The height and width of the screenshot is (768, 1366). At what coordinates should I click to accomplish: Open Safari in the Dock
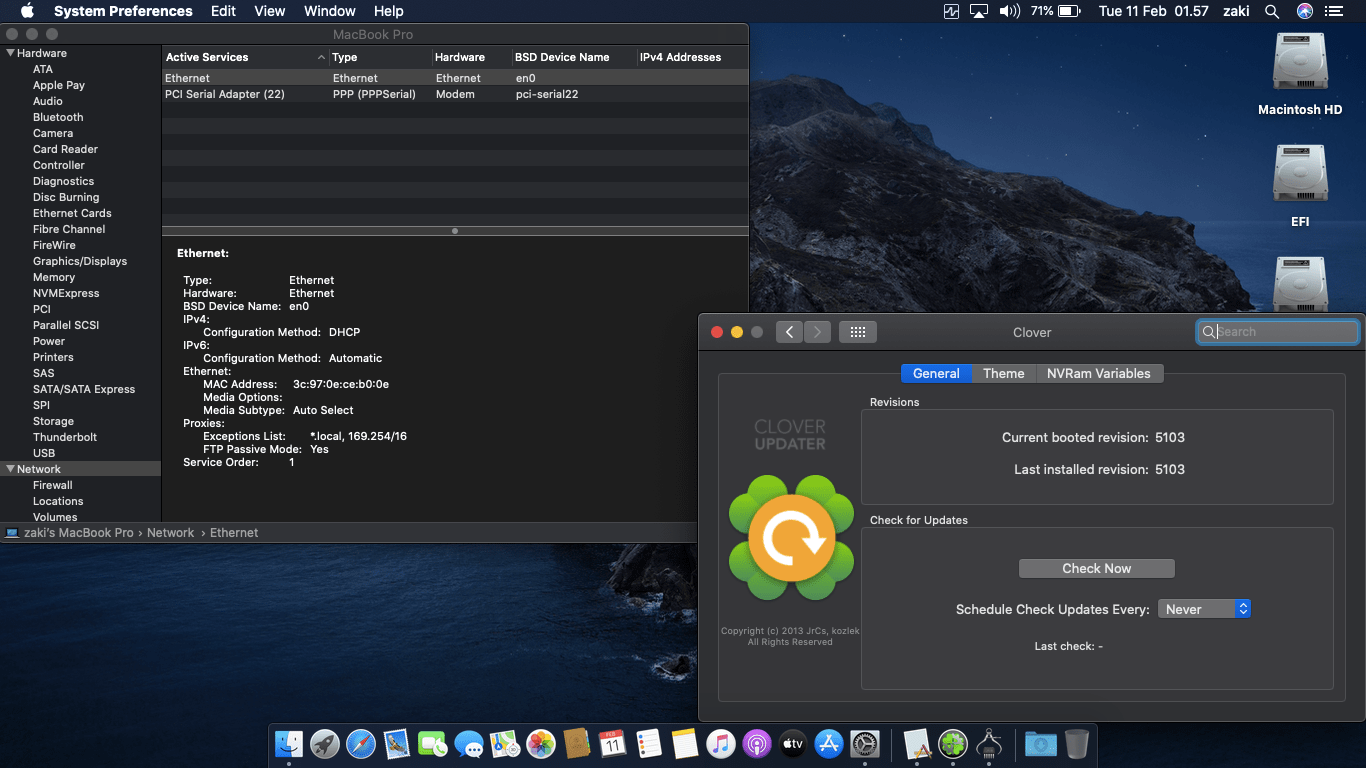[x=361, y=743]
